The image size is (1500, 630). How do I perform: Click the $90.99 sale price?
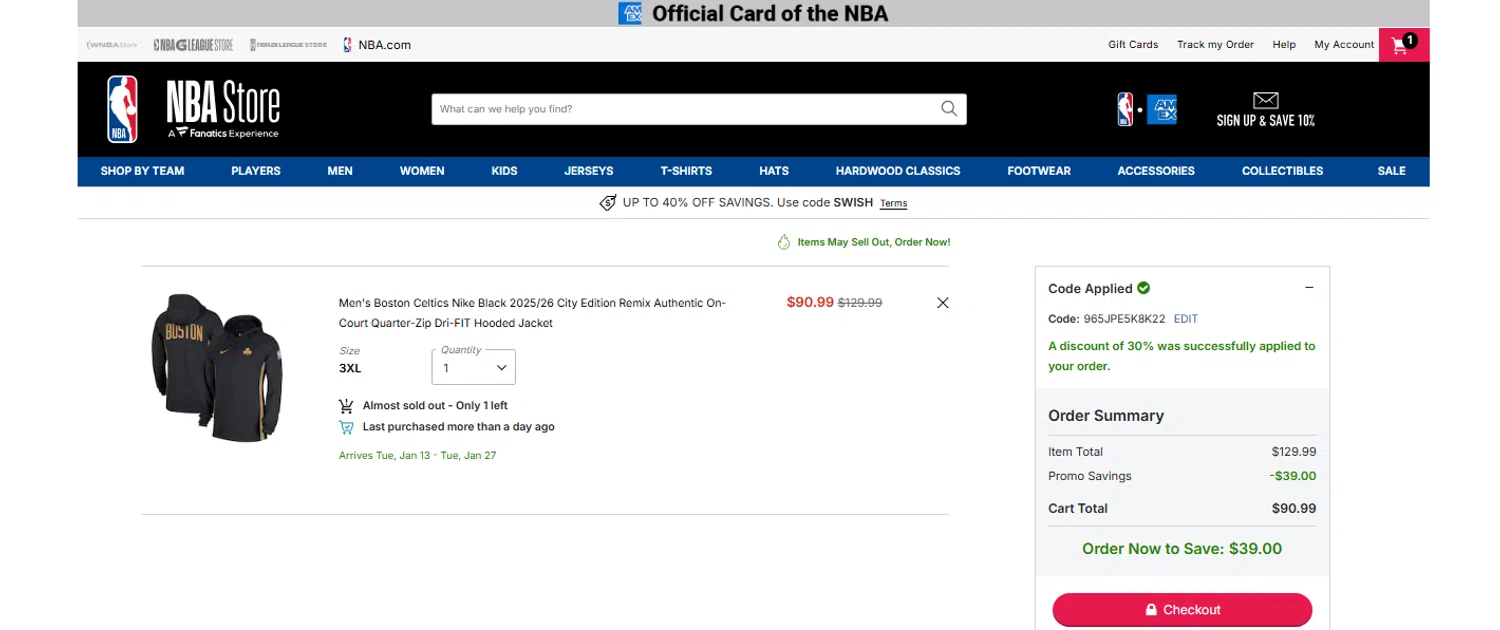(810, 302)
